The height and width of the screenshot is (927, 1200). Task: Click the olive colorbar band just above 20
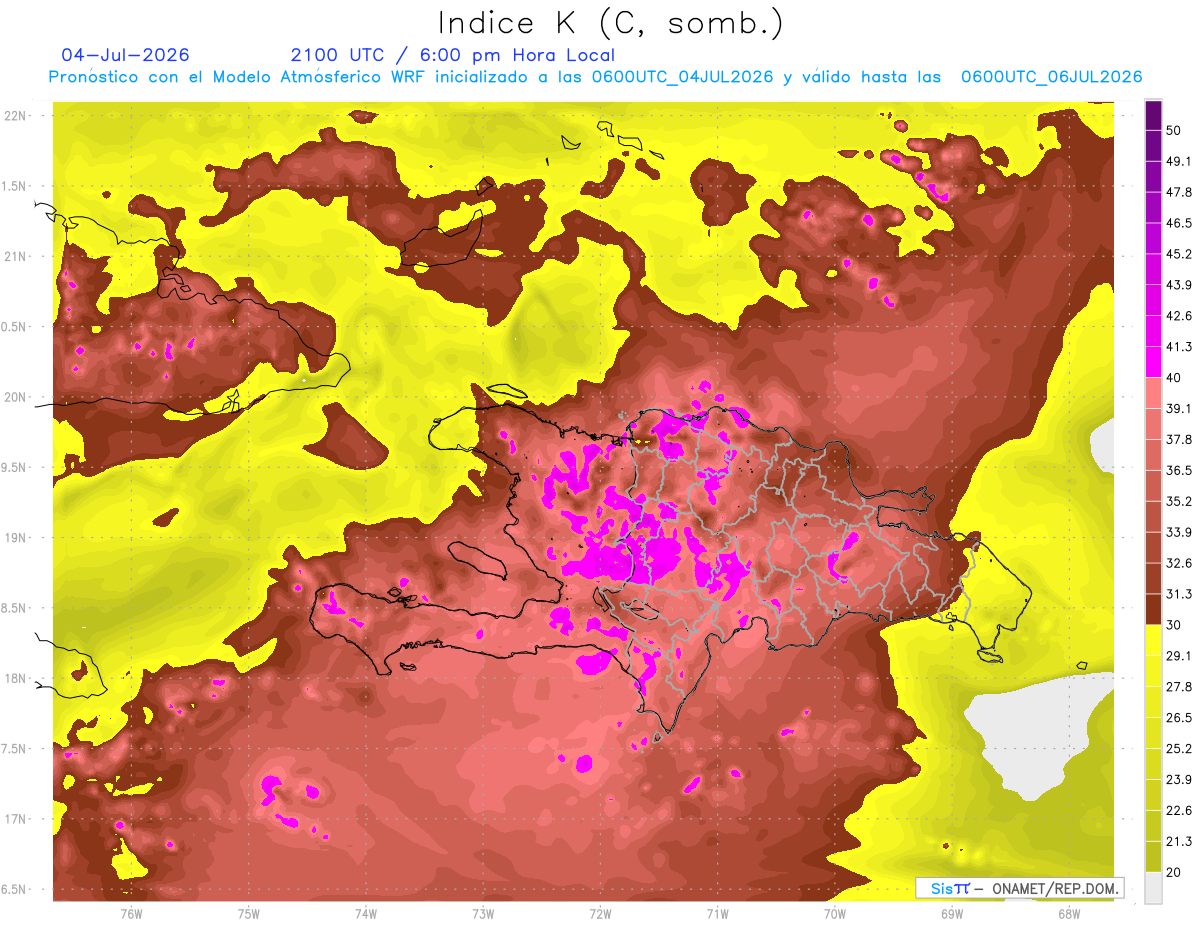1153,856
